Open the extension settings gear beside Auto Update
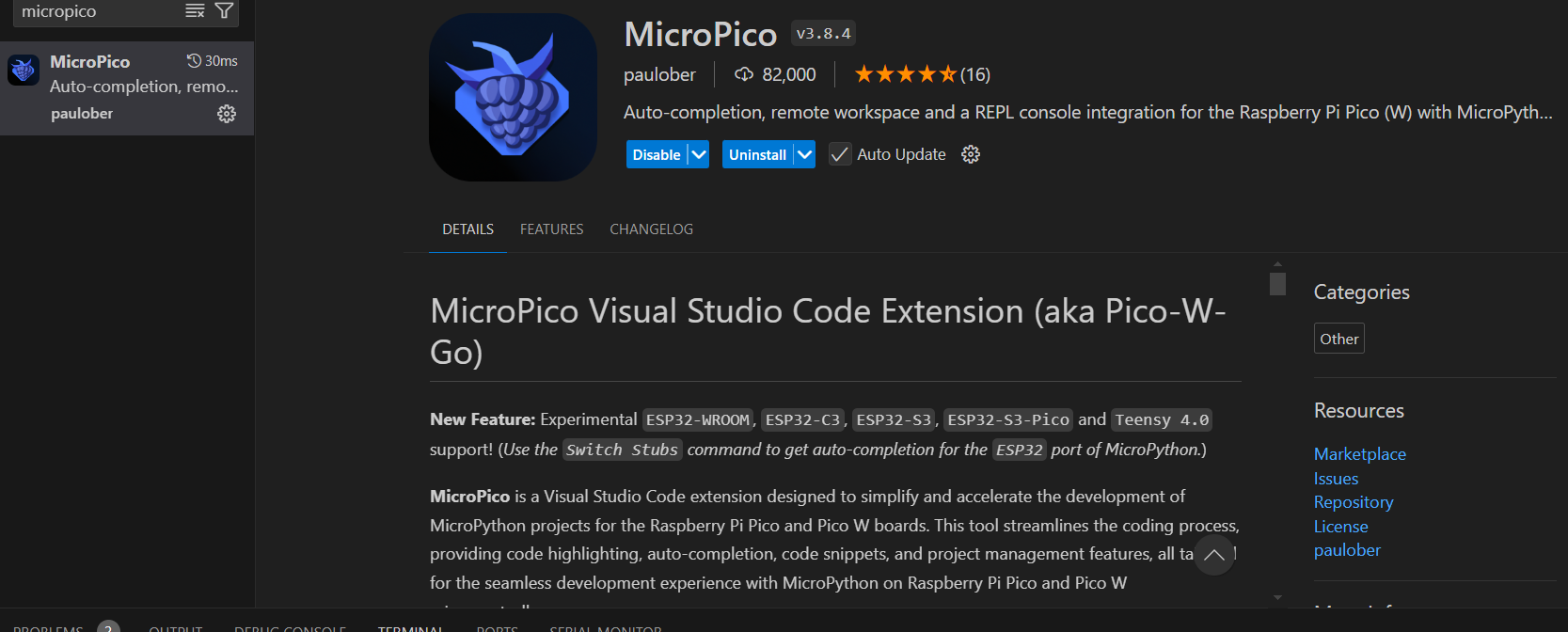Image resolution: width=1568 pixels, height=632 pixels. (x=971, y=154)
